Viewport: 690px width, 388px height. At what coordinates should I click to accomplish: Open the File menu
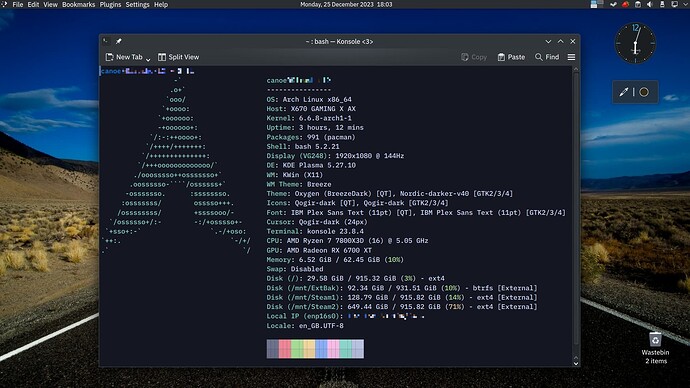[18, 4]
